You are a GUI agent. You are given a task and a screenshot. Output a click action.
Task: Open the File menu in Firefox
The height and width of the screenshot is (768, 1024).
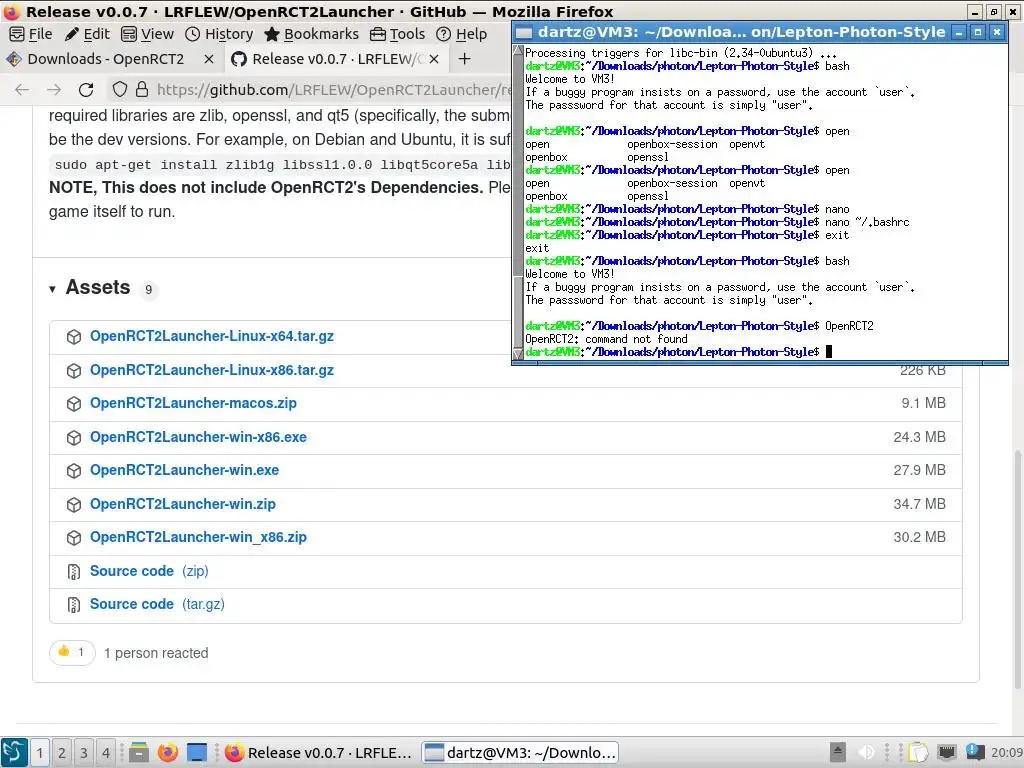[x=31, y=34]
